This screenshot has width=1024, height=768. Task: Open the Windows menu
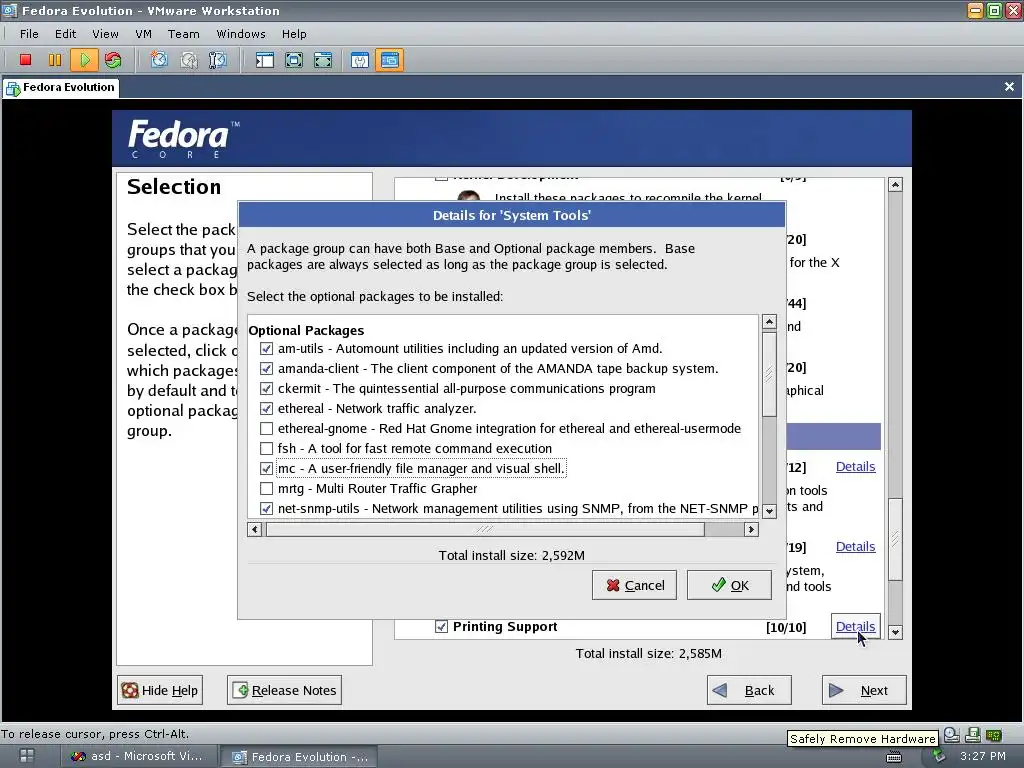241,34
